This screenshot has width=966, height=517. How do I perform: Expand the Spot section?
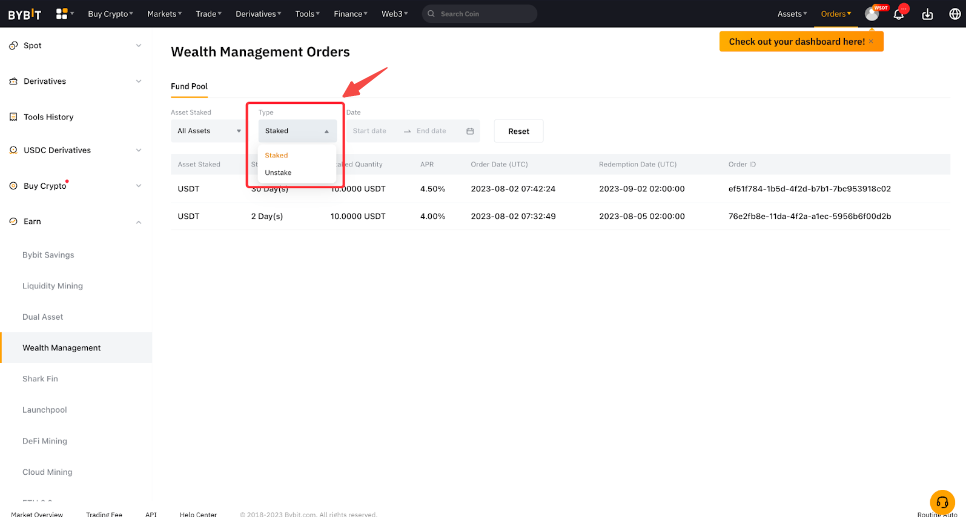pos(139,46)
